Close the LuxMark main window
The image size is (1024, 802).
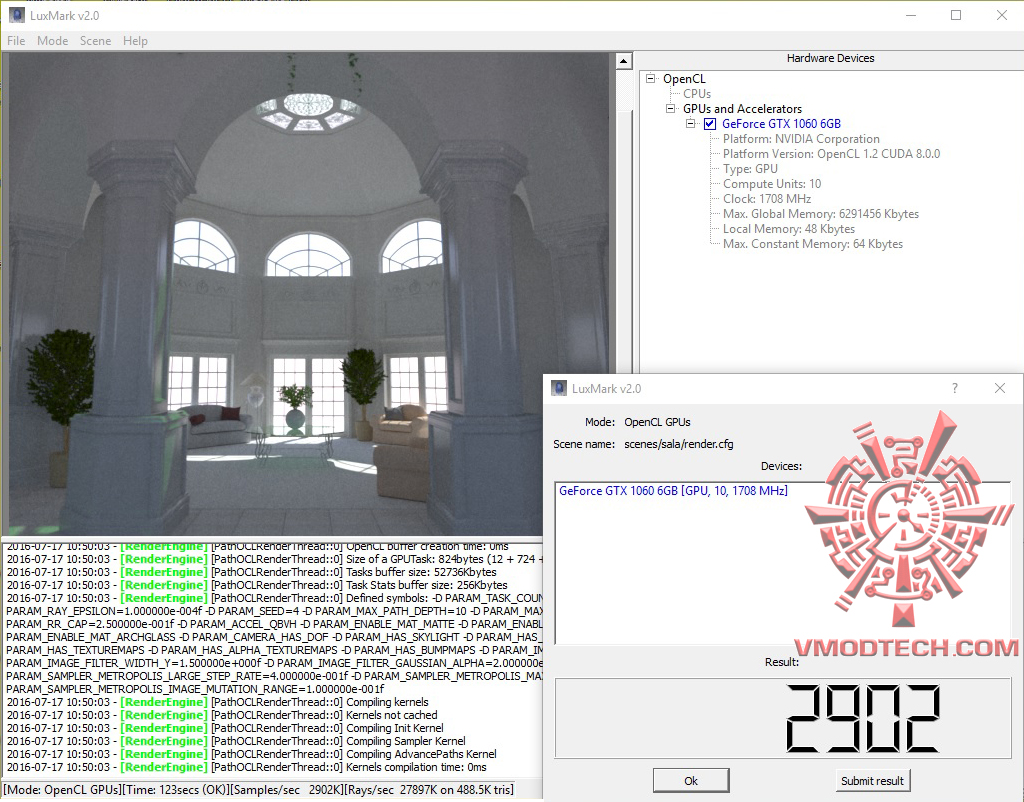point(1002,15)
